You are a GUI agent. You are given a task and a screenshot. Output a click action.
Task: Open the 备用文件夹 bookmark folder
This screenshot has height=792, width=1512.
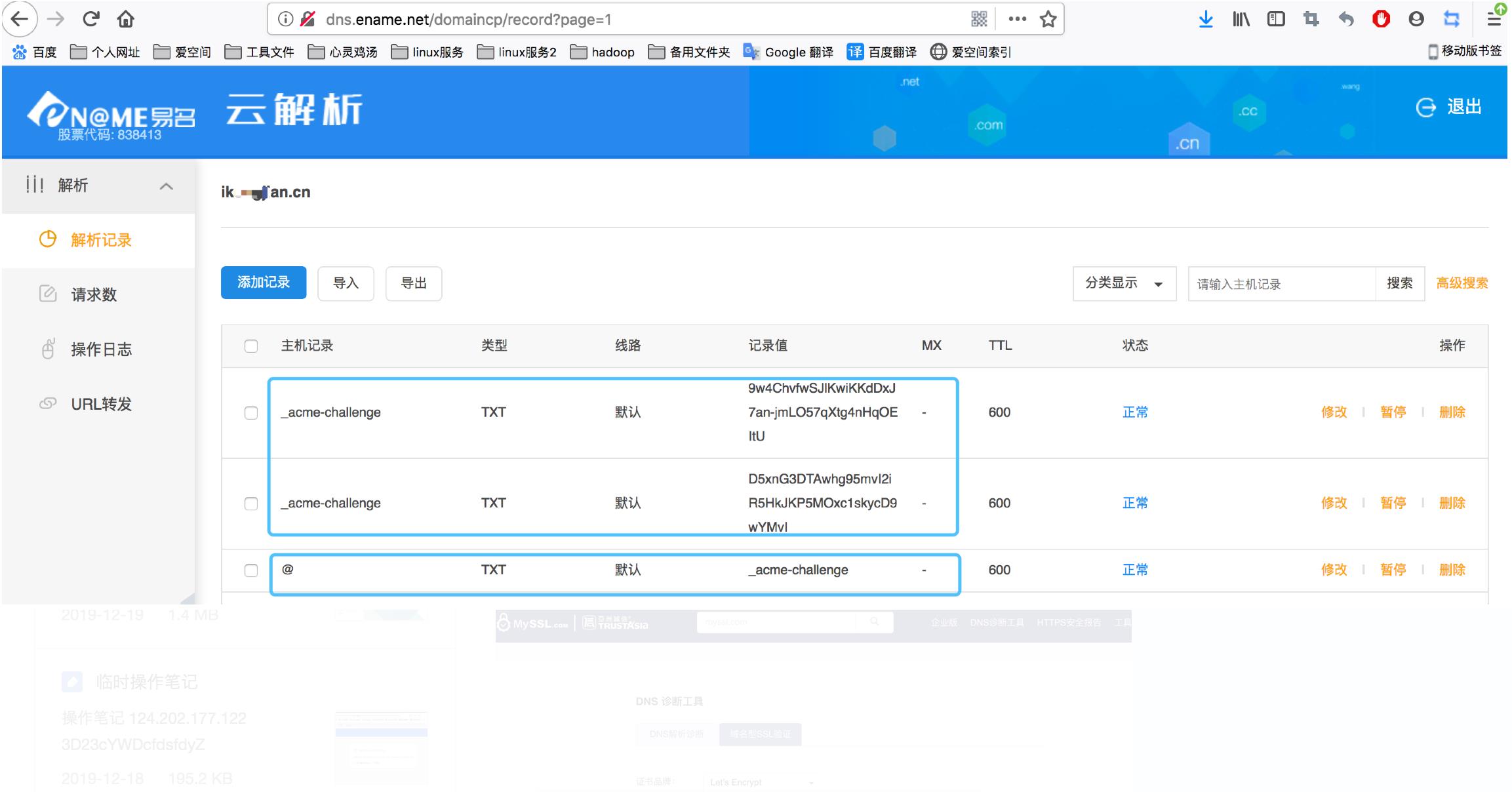click(688, 52)
